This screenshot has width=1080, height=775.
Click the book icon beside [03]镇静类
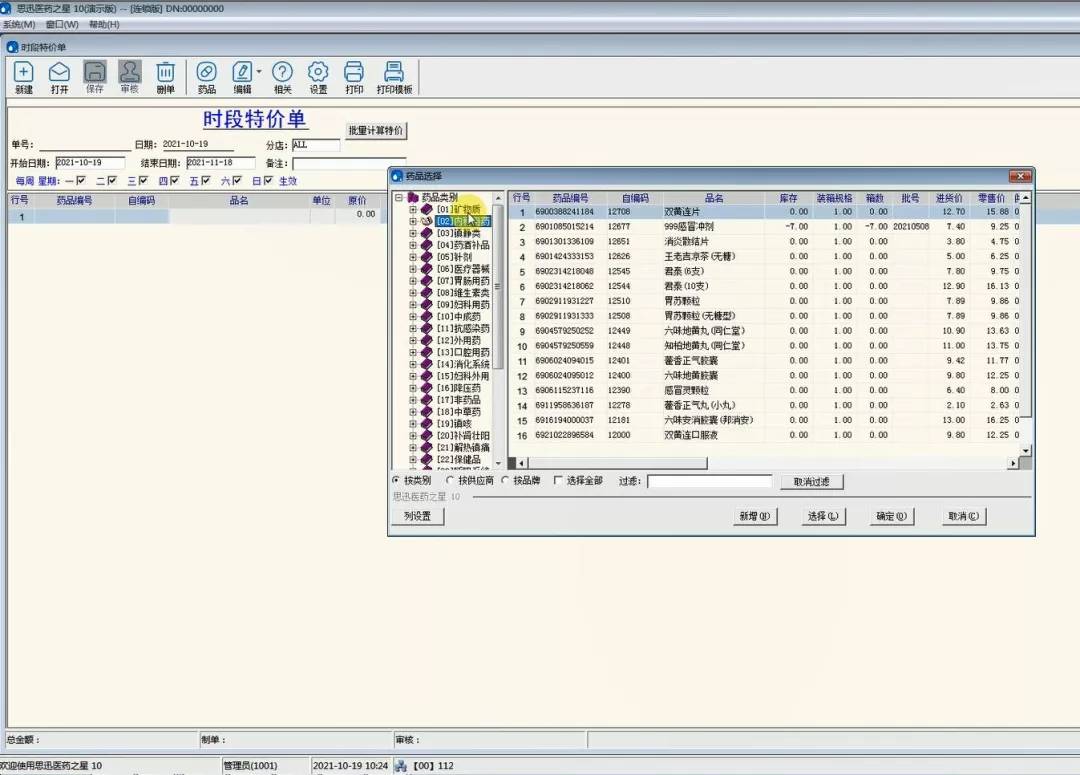pos(426,234)
